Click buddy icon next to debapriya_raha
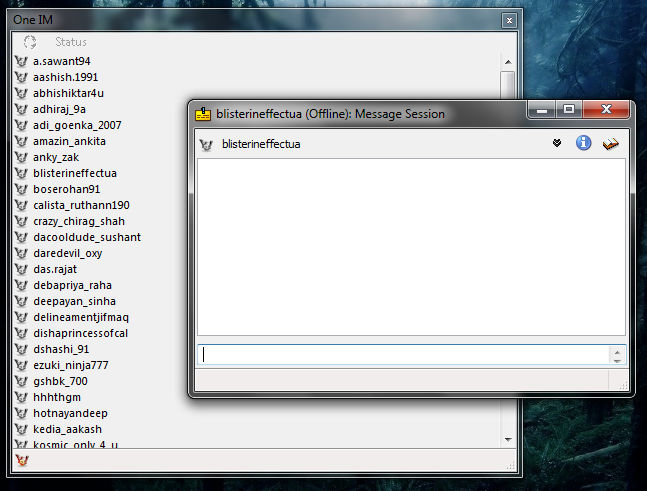647x491 pixels. click(x=21, y=285)
